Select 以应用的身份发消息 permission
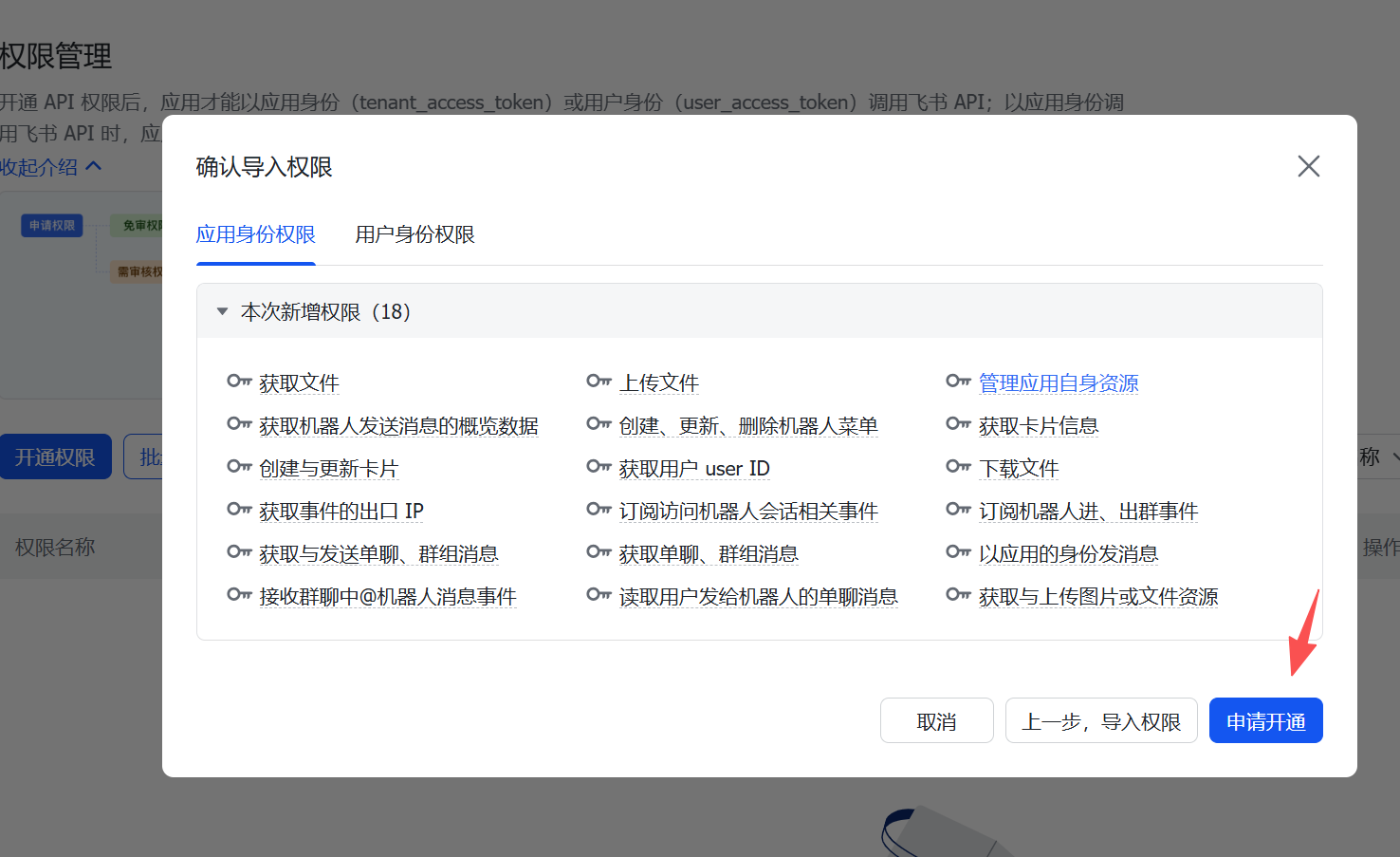Viewport: 1400px width, 857px height. 1069,554
